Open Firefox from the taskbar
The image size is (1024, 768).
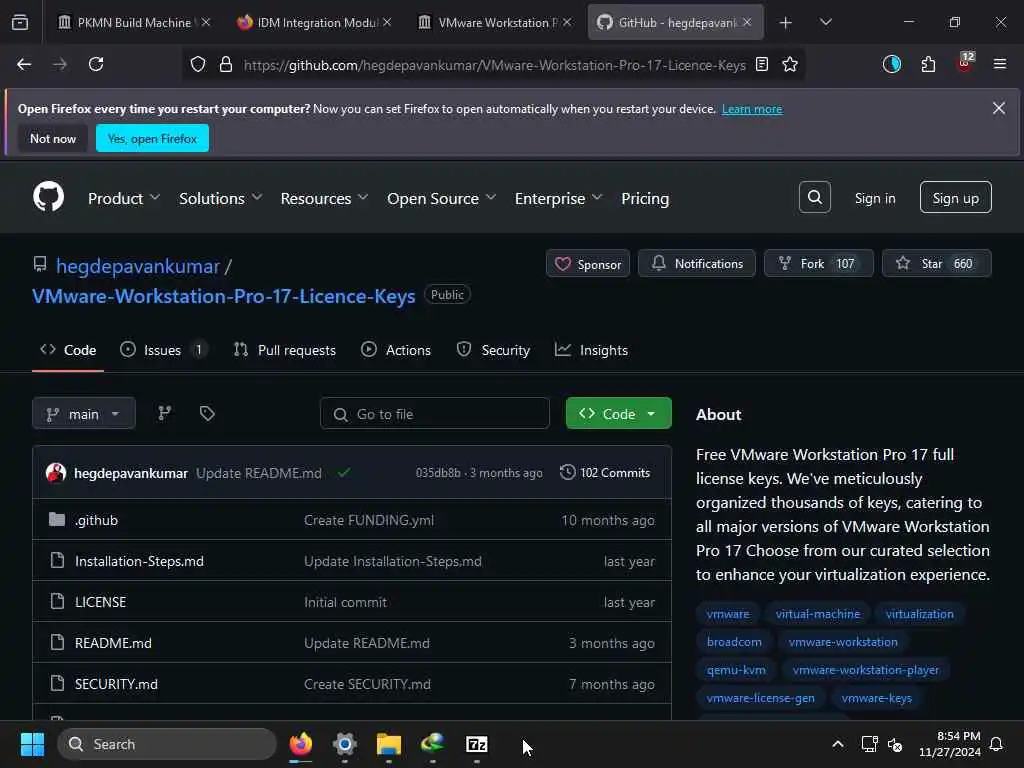(x=300, y=744)
